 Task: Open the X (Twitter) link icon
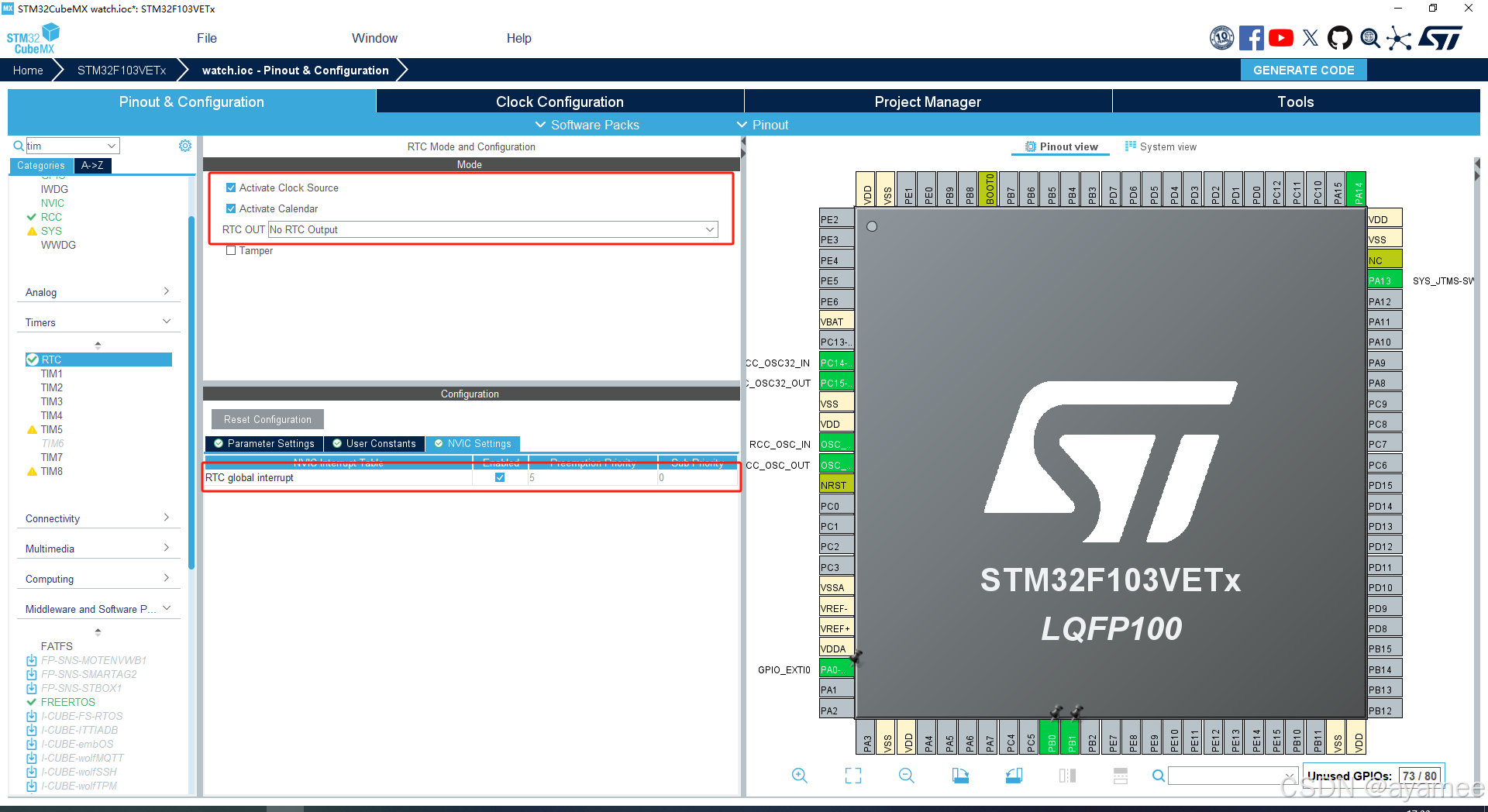pos(1311,38)
